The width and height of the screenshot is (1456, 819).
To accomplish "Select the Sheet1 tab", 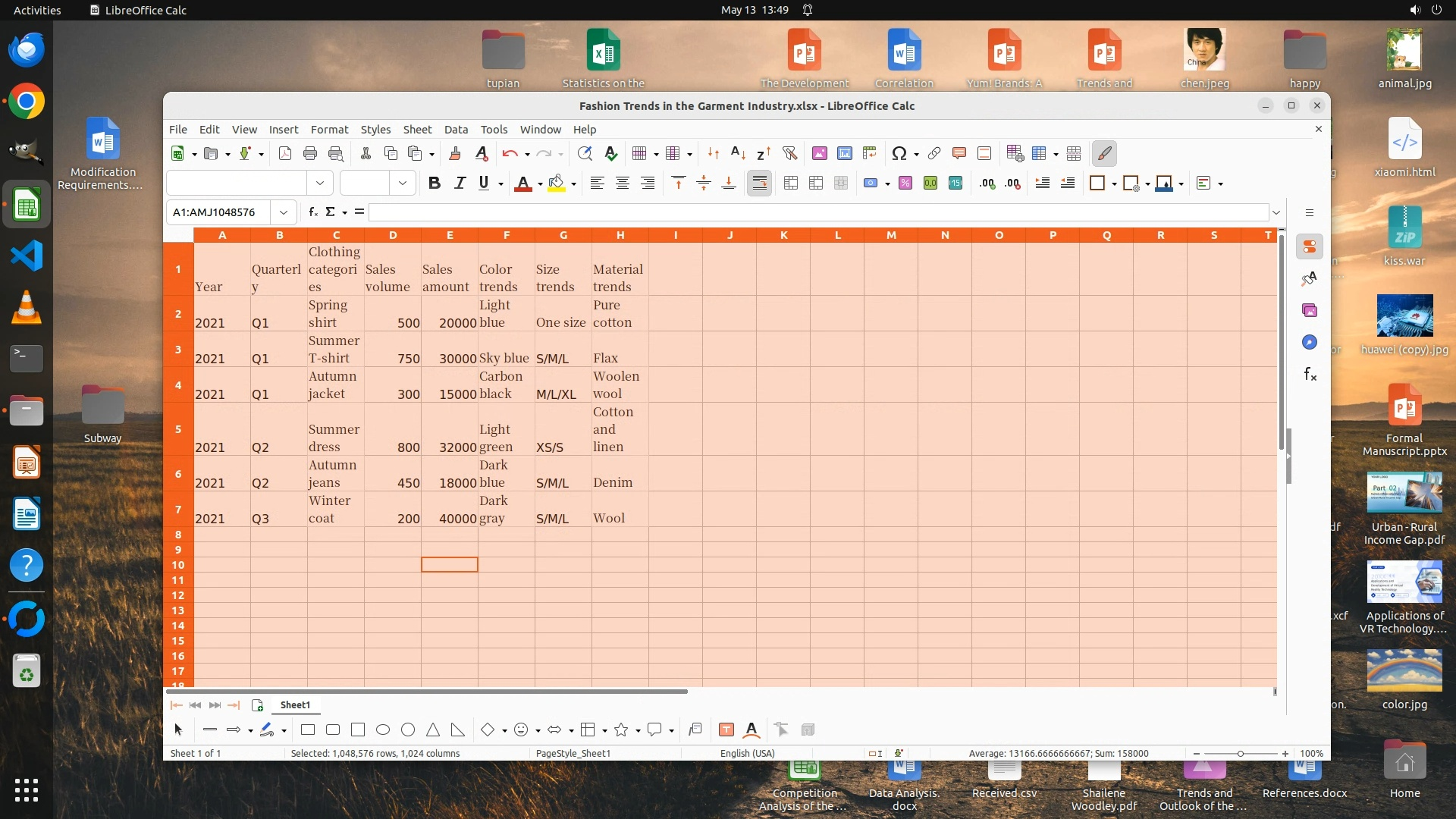I will tap(295, 705).
